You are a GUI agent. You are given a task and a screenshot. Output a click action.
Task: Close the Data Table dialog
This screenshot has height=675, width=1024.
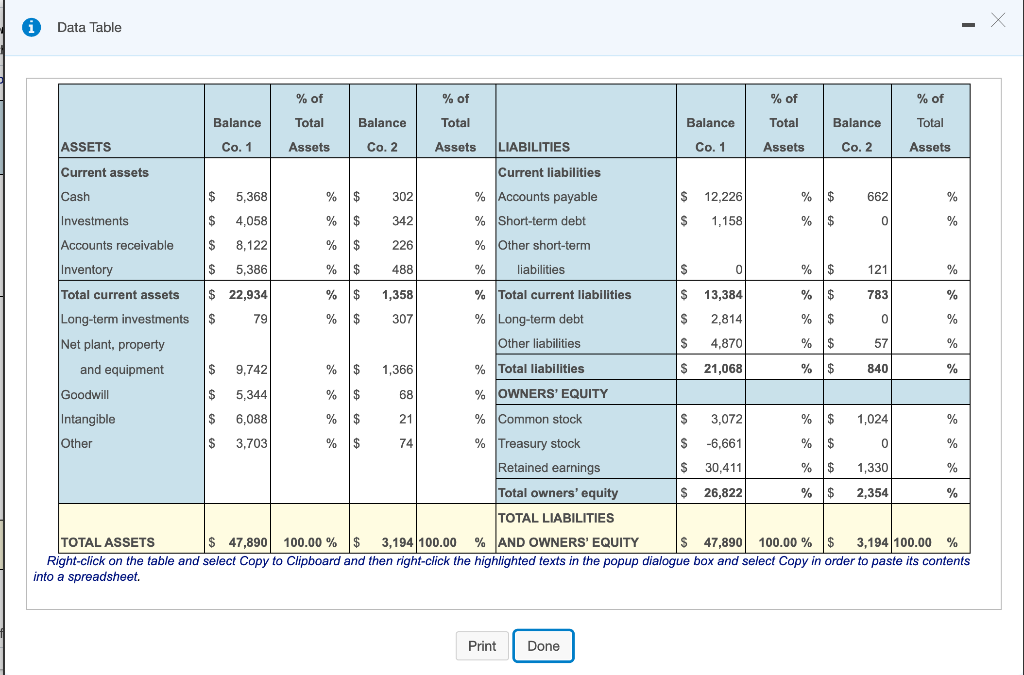996,20
